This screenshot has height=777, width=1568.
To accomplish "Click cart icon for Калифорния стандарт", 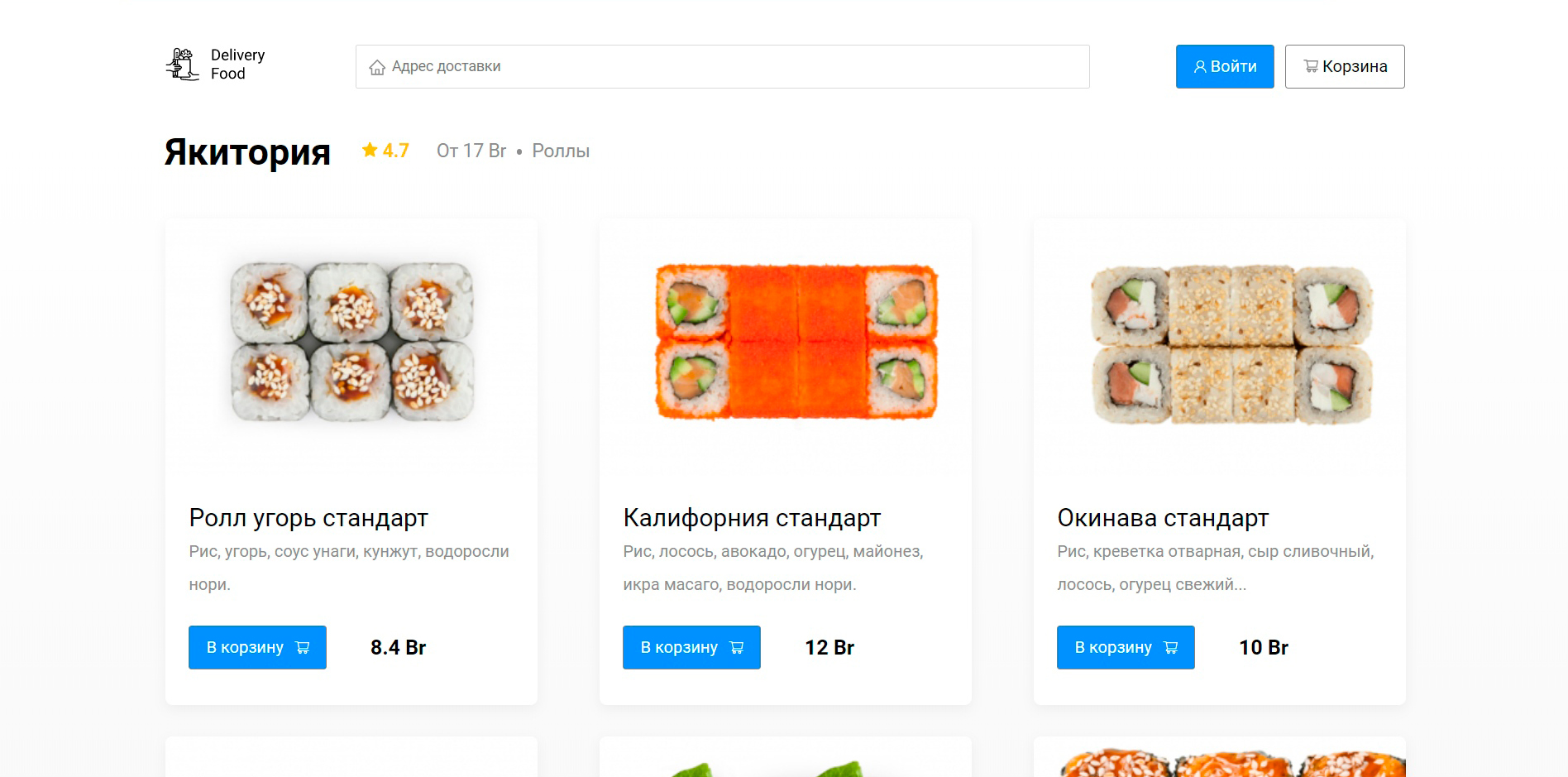I will click(x=737, y=648).
